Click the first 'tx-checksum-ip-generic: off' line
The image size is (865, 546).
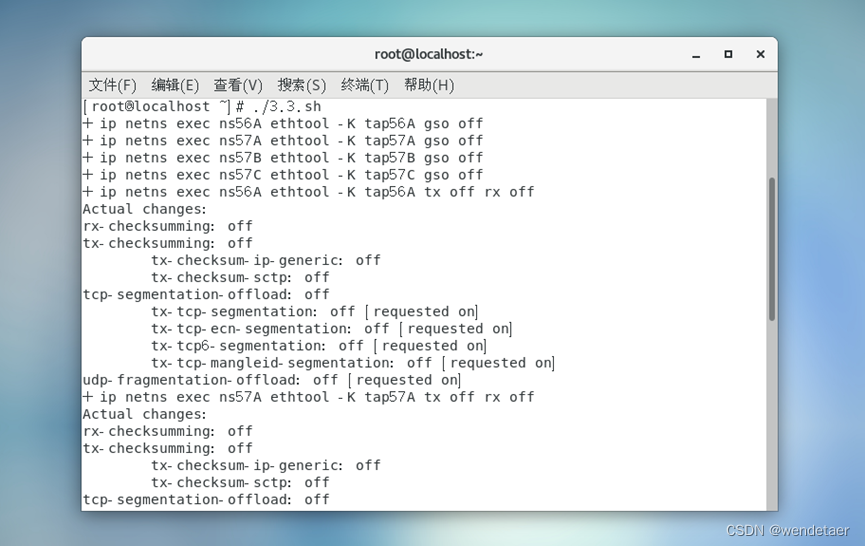266,260
